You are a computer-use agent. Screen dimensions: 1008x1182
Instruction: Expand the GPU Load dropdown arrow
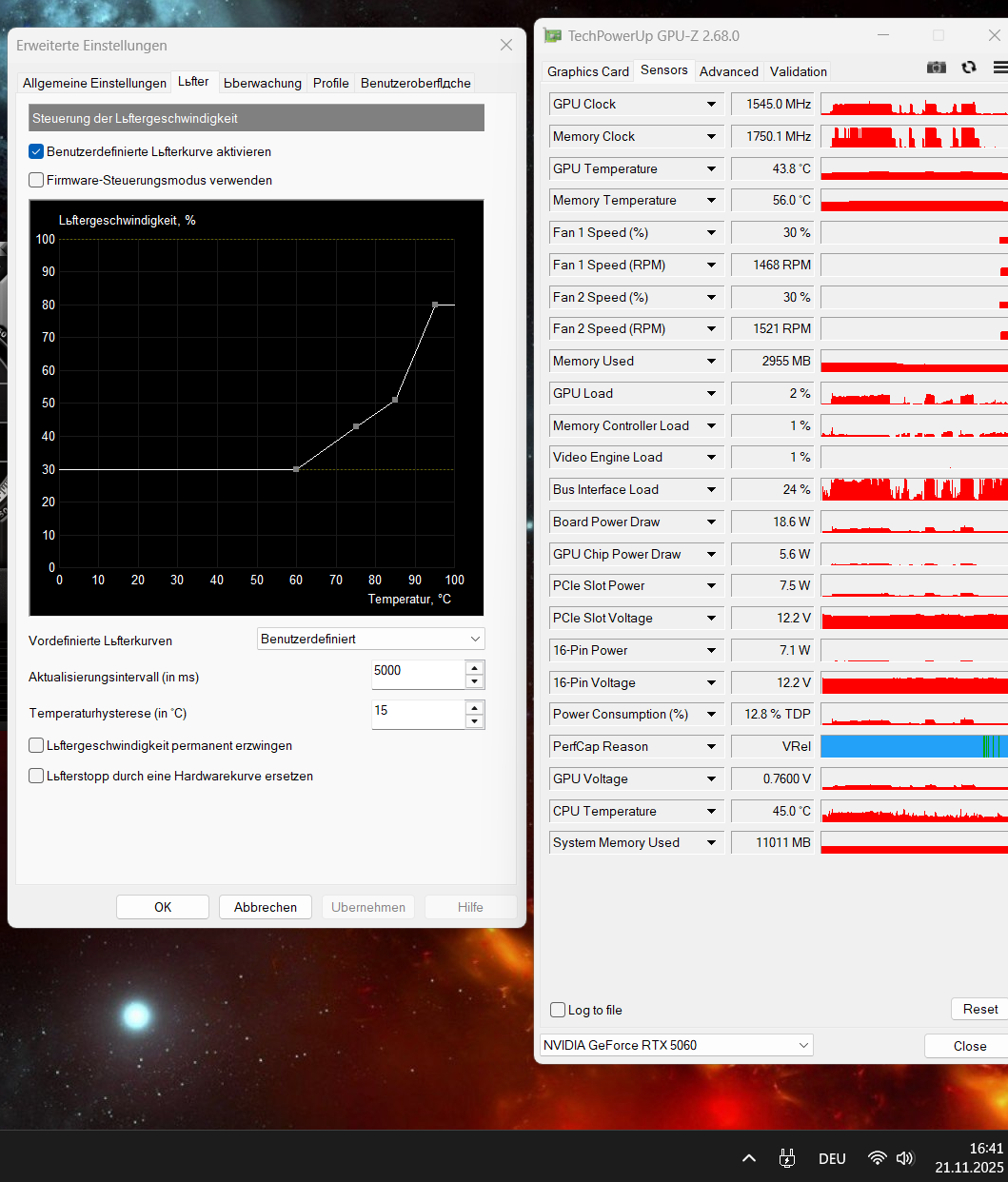(711, 393)
